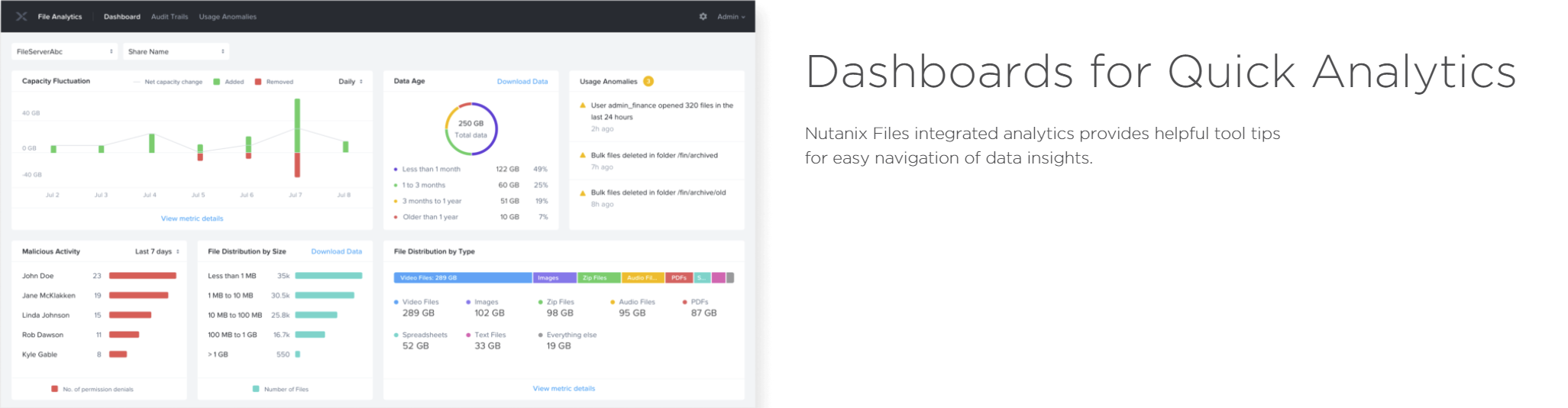Image resolution: width=1568 pixels, height=408 pixels.
Task: Click warning icon beside /fin/archive/old alert
Action: pos(583,193)
